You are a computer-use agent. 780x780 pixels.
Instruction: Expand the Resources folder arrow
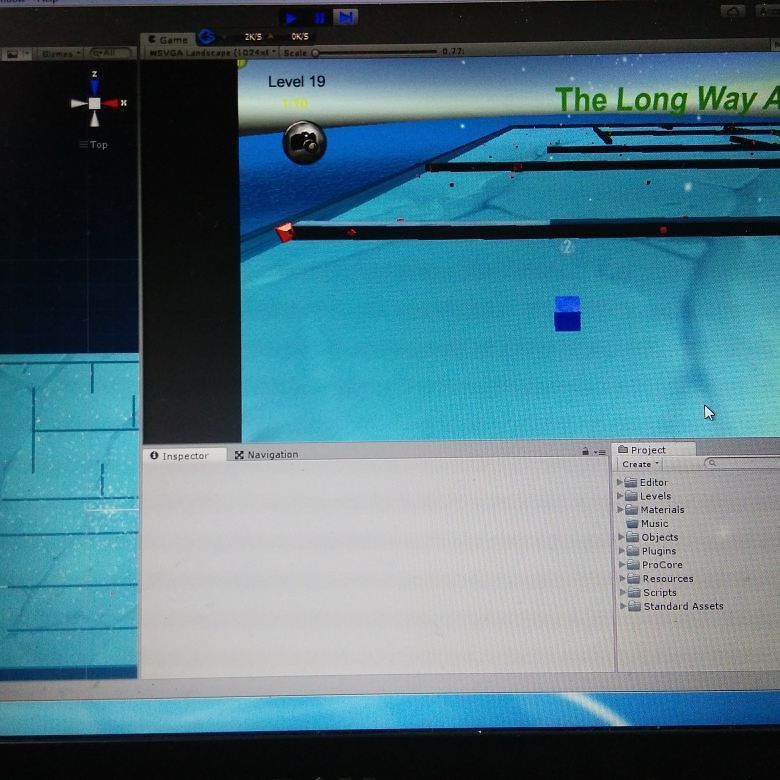tap(622, 578)
